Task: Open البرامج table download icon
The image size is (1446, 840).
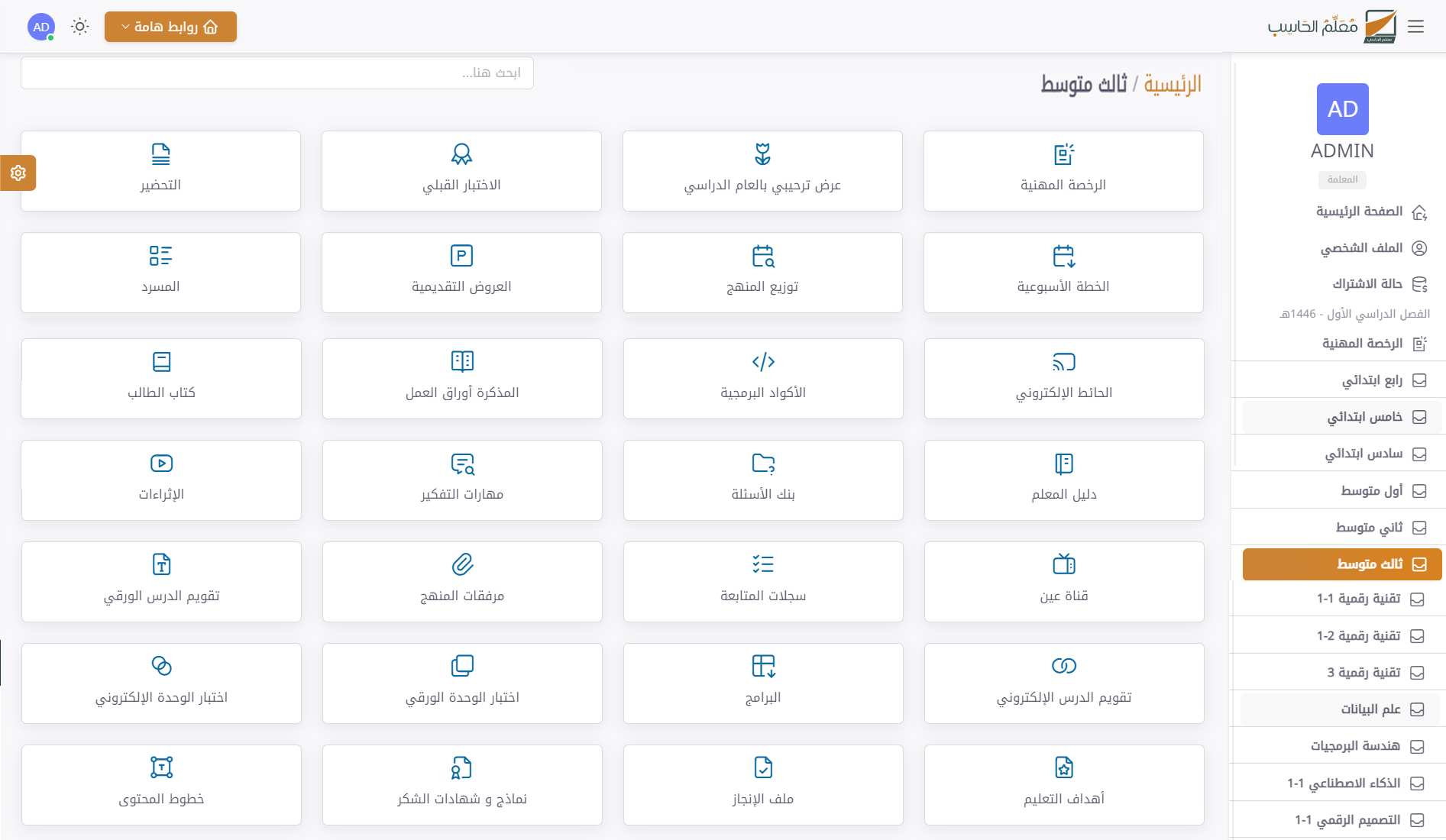Action: coord(763,667)
